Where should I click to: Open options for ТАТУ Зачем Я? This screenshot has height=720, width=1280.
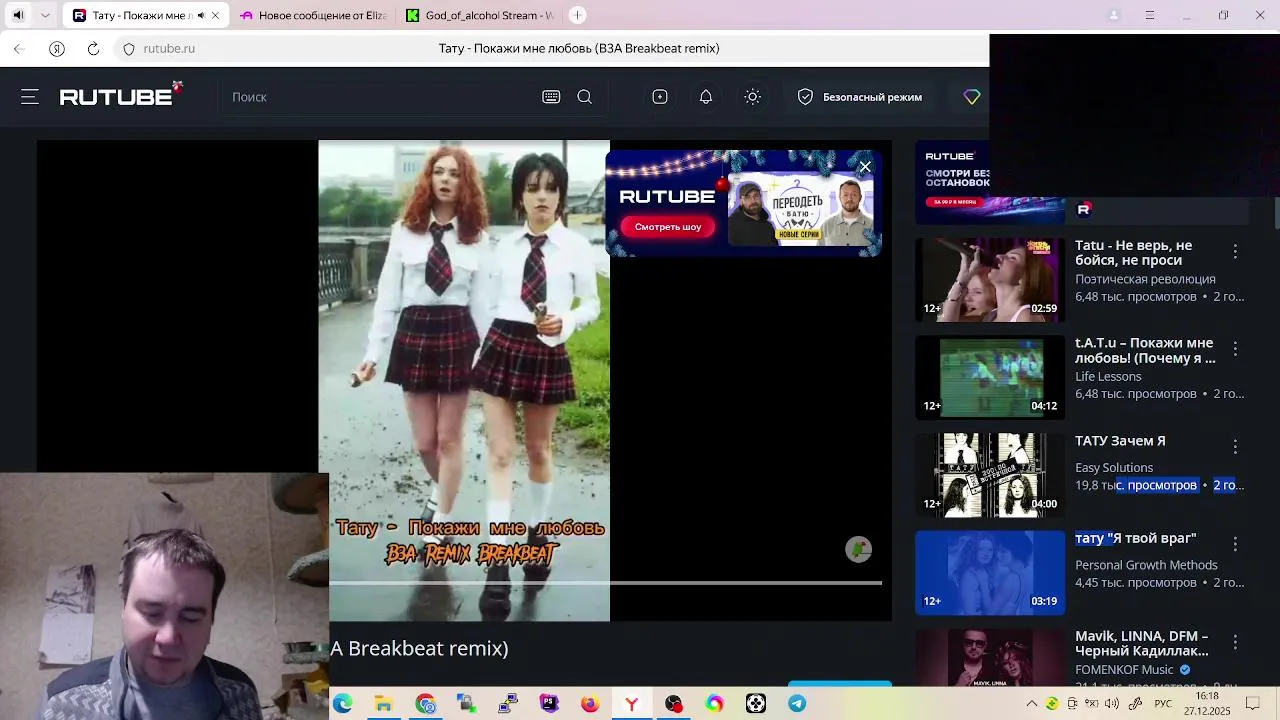pos(1235,447)
